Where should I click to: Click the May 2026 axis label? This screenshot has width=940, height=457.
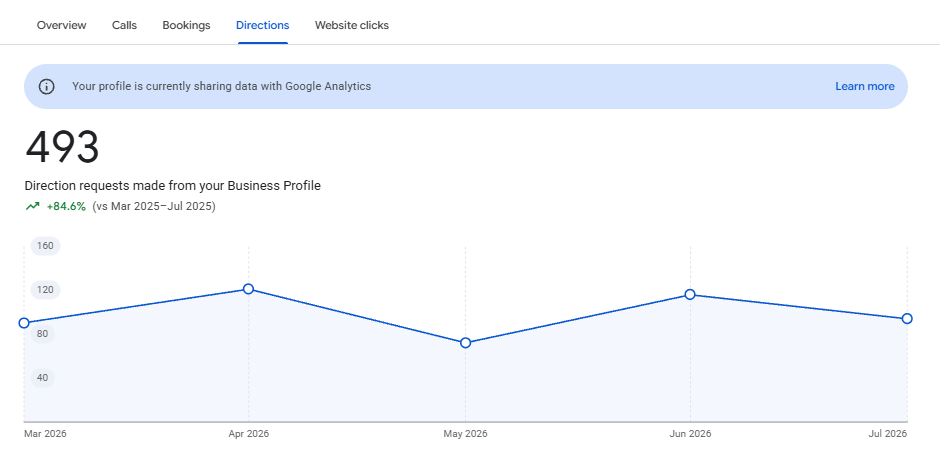point(465,434)
